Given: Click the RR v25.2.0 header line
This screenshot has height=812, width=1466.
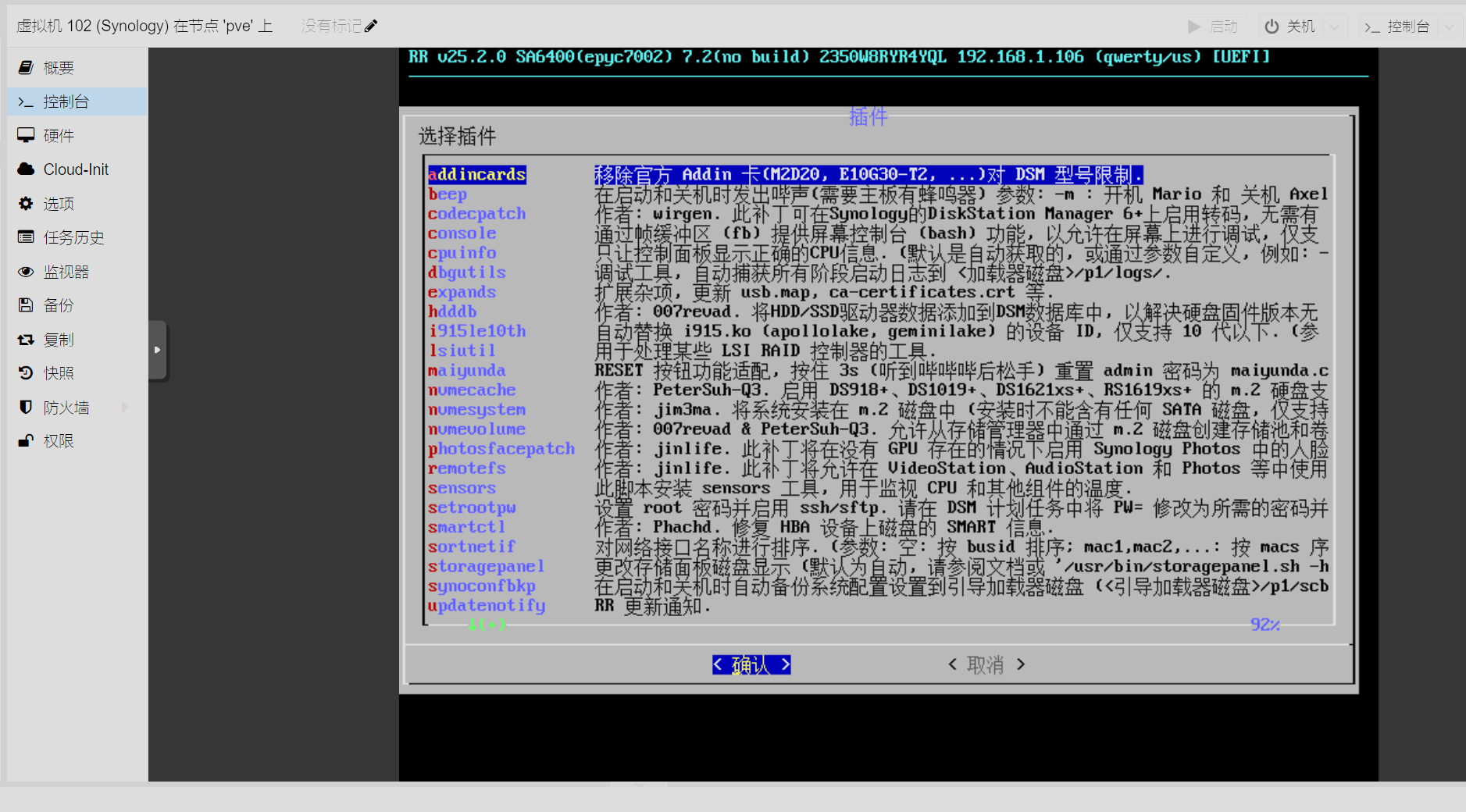Looking at the screenshot, I should tap(840, 56).
